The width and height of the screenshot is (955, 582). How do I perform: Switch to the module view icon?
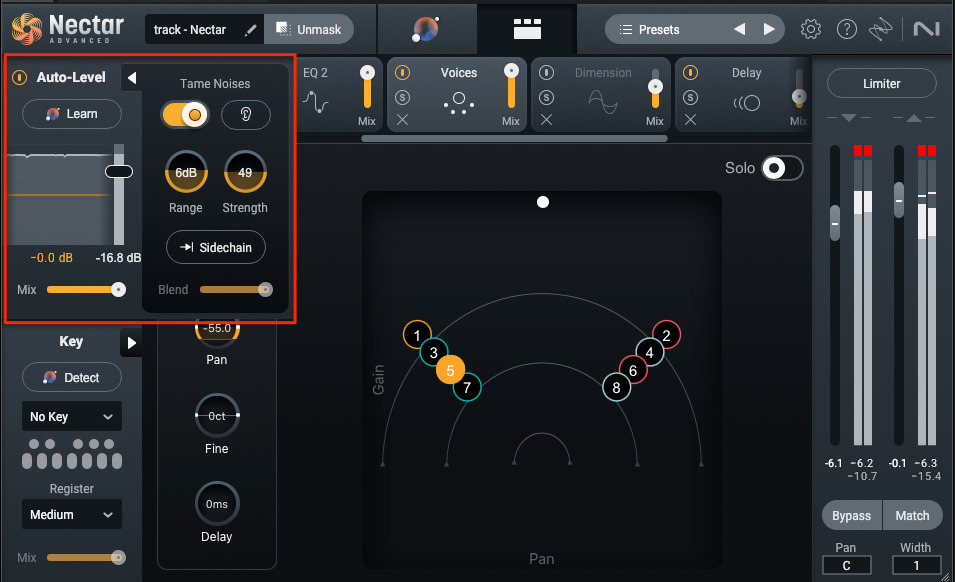tap(527, 29)
